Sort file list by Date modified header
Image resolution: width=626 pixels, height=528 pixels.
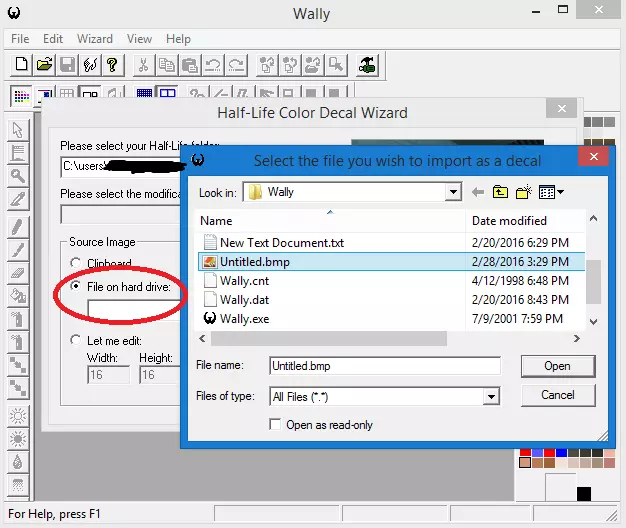coord(525,221)
